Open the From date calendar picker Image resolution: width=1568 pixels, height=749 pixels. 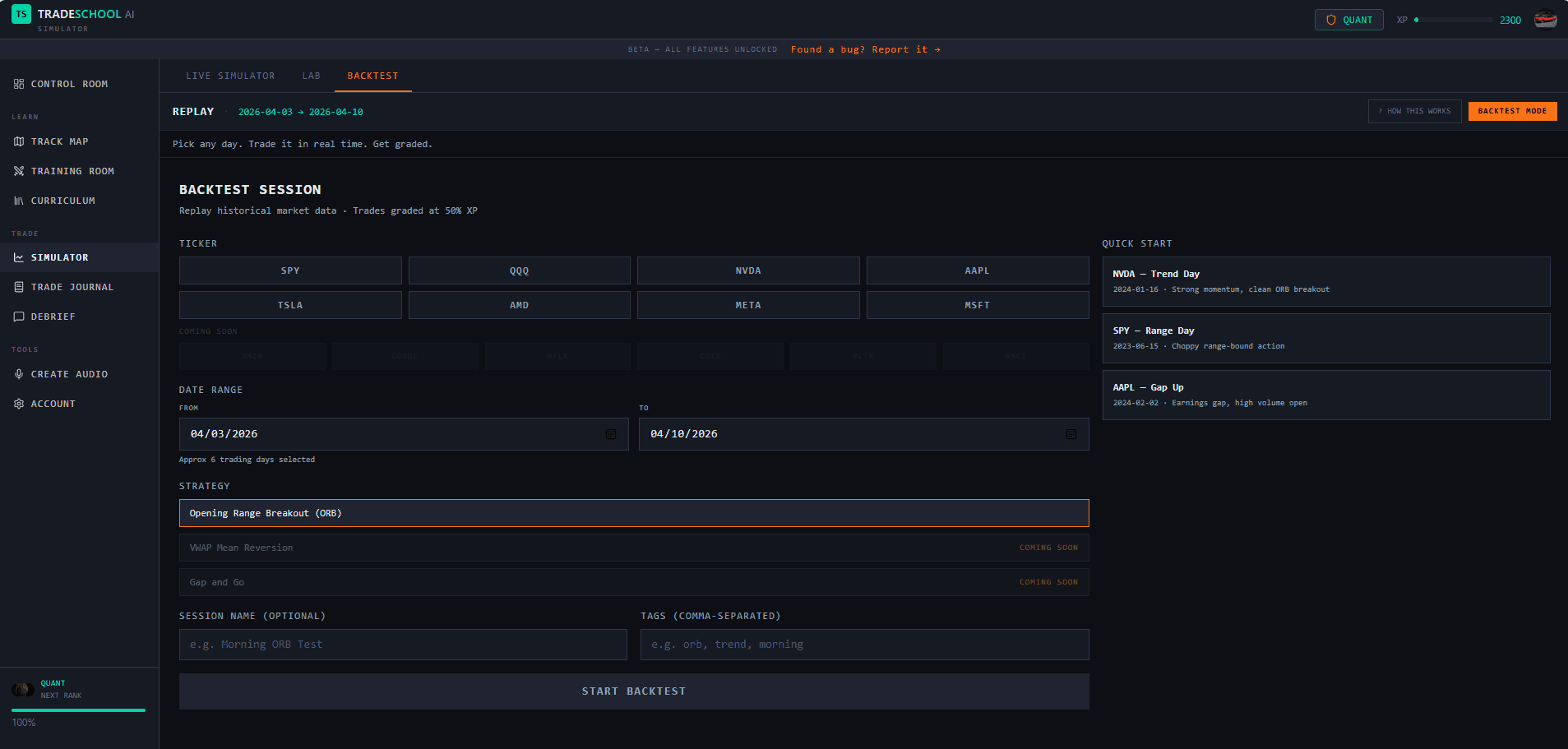pos(610,434)
